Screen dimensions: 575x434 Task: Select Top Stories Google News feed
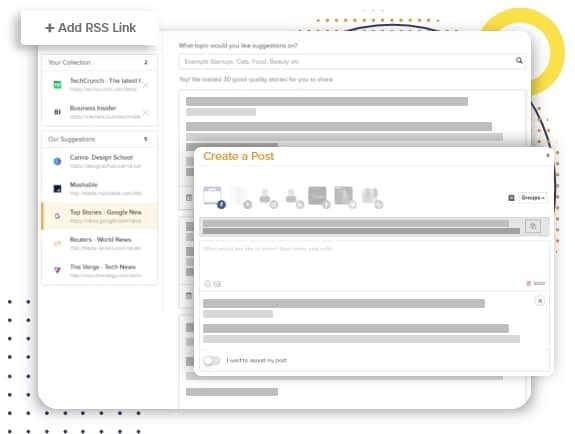coord(100,216)
